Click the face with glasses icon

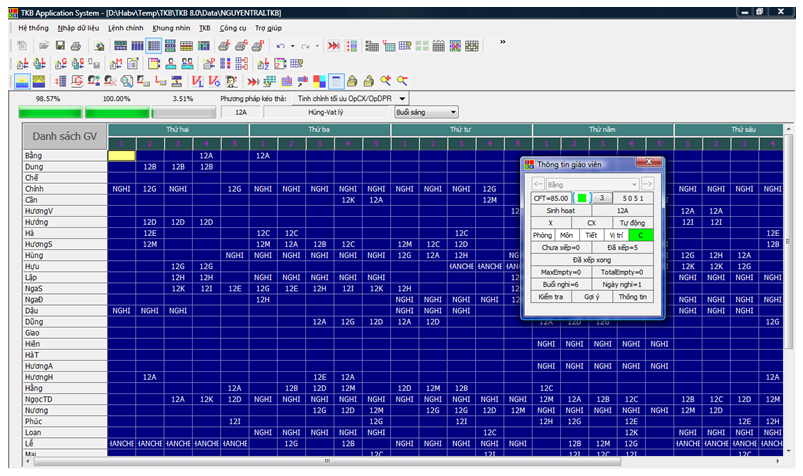[232, 81]
